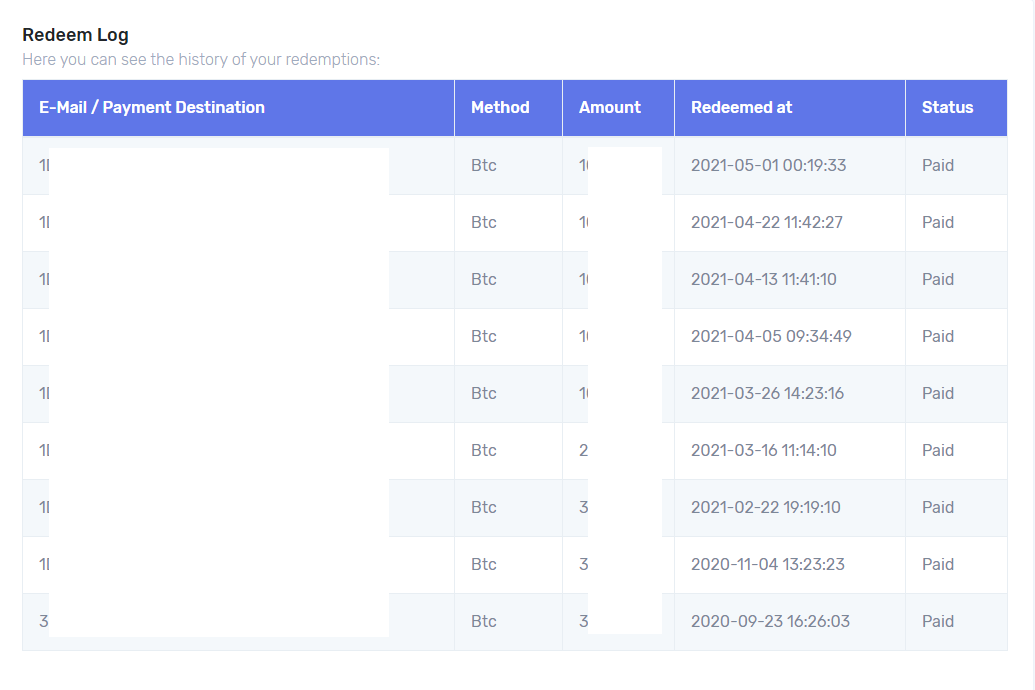Click the Method column header
The image size is (1035, 690).
tap(500, 107)
